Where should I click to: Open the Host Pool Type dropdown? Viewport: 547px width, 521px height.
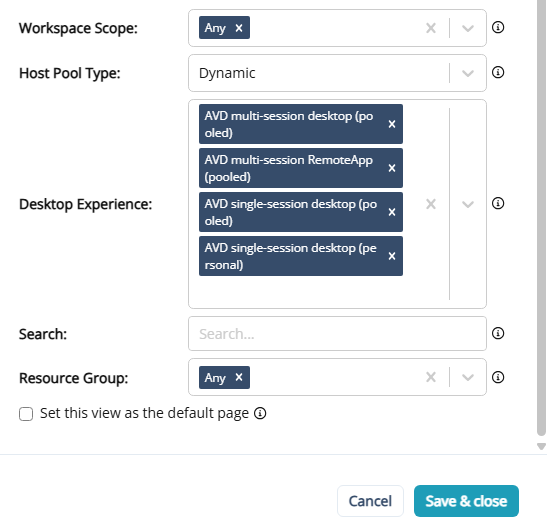[468, 73]
